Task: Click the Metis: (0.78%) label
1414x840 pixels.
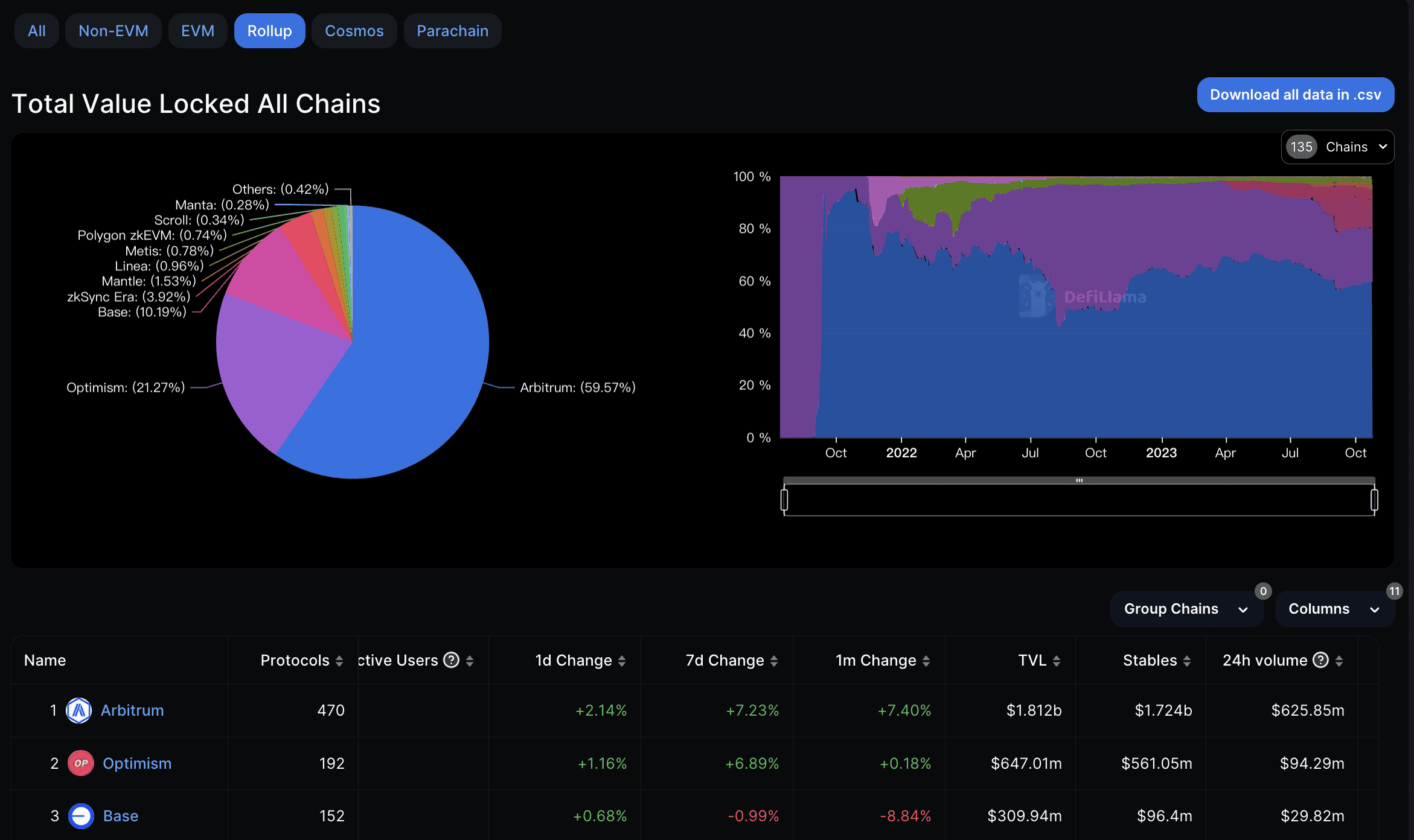Action: [x=170, y=251]
